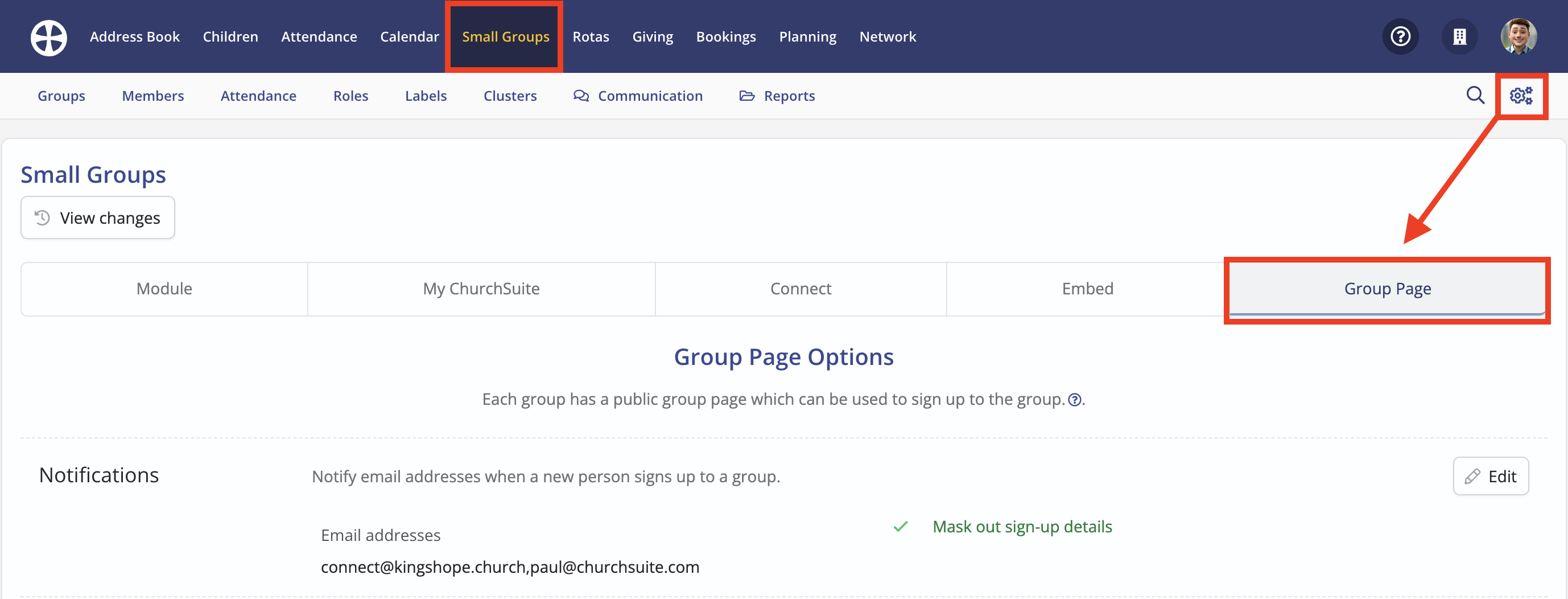Open the building site selector icon
1568x599 pixels.
click(1459, 36)
